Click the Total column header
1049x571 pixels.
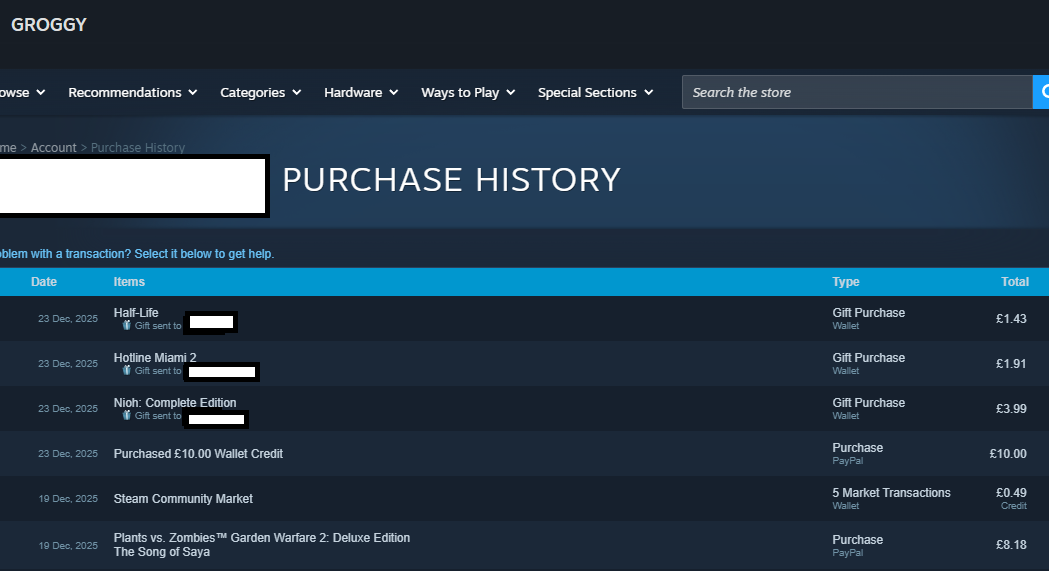pos(1015,282)
